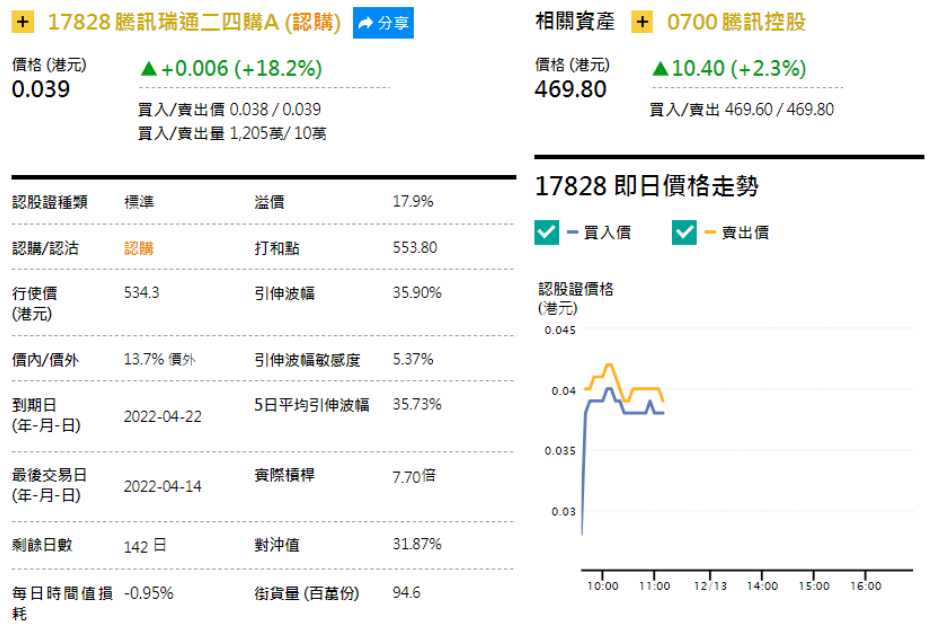Click the 每日時間值損耗 value -0.95%
The width and height of the screenshot is (938, 633).
click(148, 594)
